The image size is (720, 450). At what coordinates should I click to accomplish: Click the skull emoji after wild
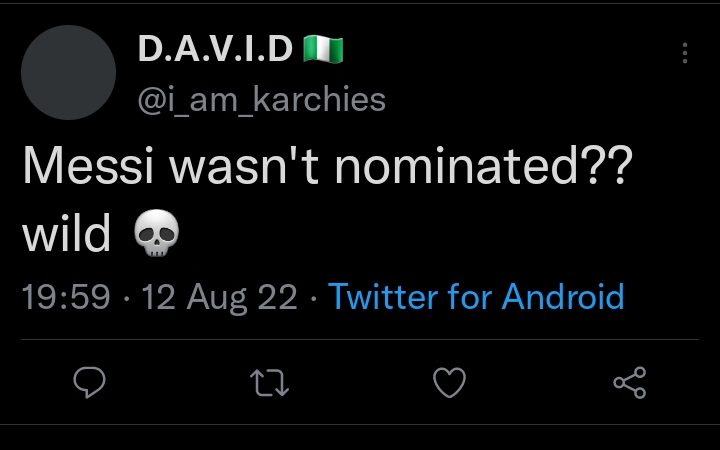pos(157,232)
